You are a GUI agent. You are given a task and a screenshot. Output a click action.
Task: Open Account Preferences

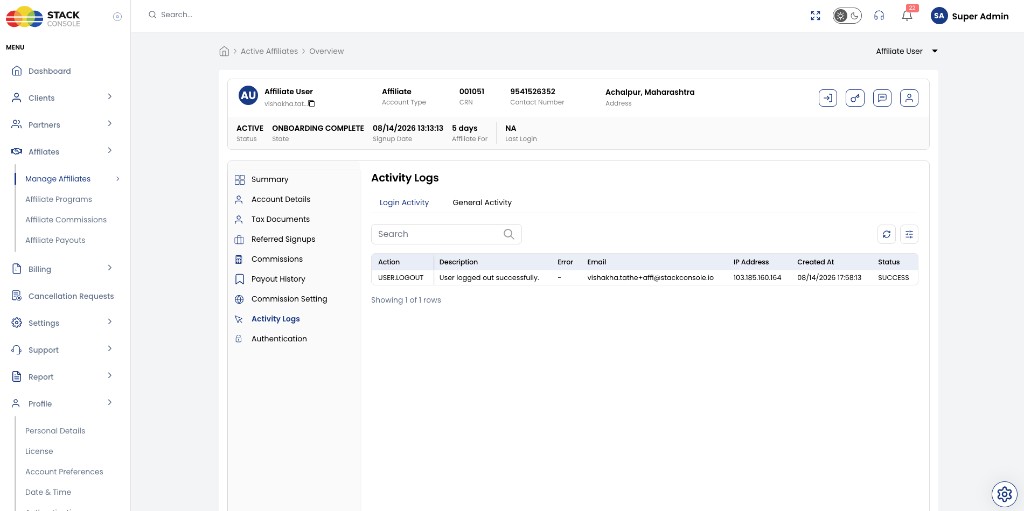coord(64,471)
